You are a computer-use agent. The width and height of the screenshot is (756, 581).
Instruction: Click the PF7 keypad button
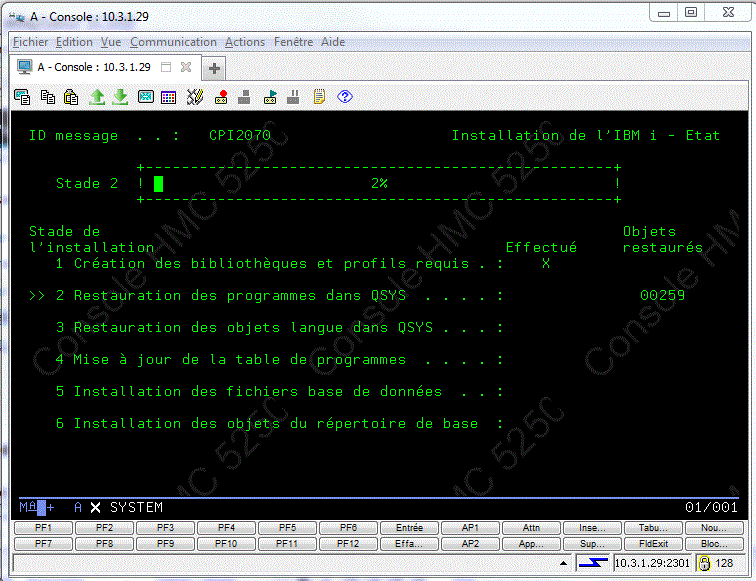(x=43, y=544)
